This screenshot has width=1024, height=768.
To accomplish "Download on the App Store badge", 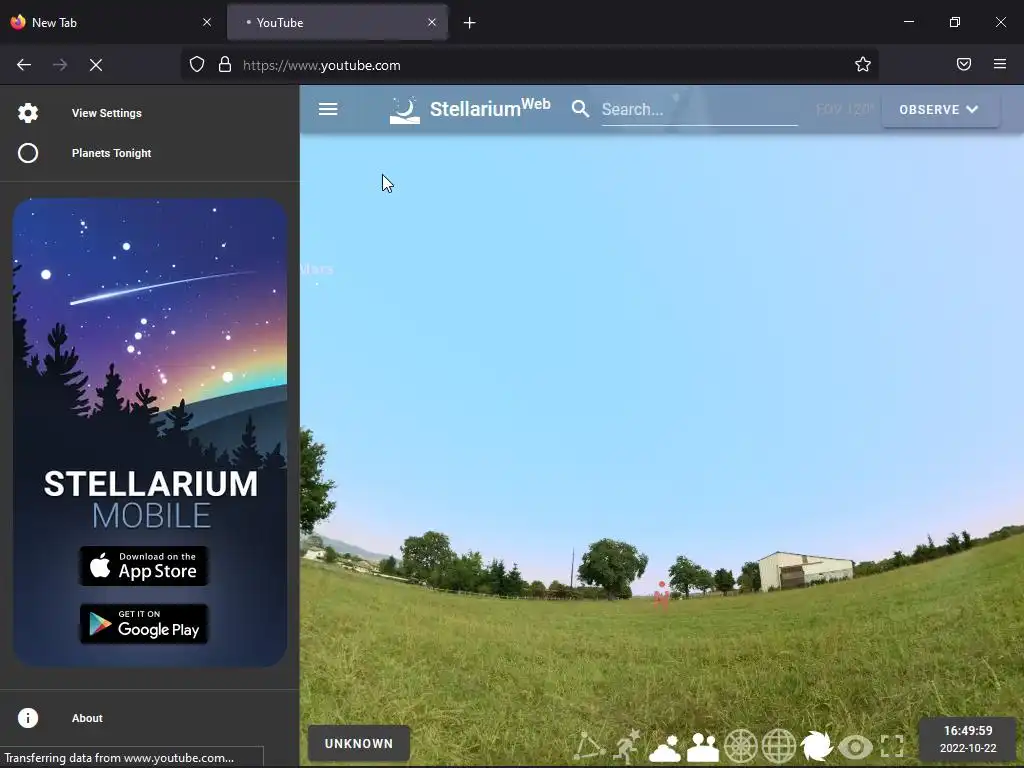I will [144, 566].
